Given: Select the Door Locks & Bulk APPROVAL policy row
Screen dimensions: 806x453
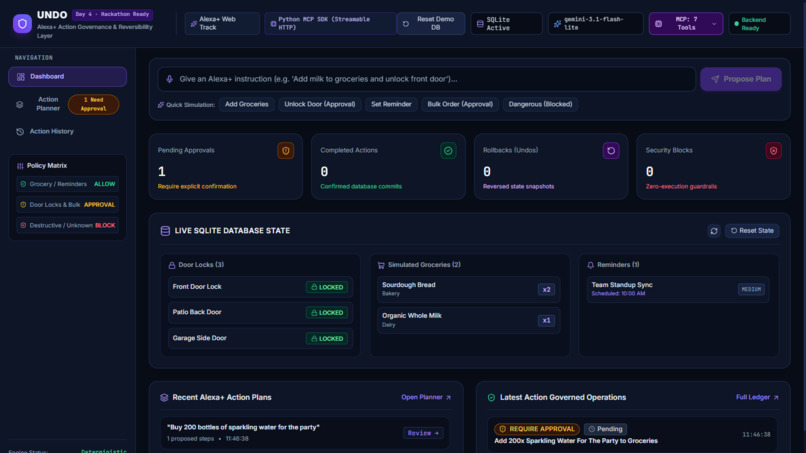Looking at the screenshot, I should (x=67, y=205).
